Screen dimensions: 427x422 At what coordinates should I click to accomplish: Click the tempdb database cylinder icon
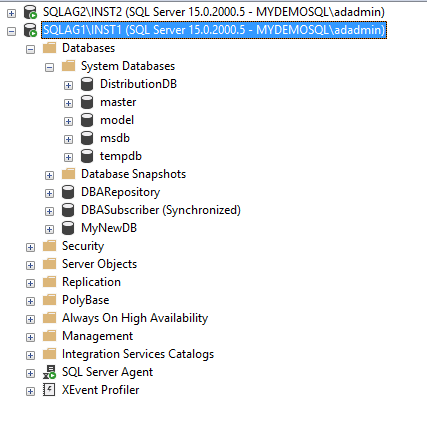point(87,156)
